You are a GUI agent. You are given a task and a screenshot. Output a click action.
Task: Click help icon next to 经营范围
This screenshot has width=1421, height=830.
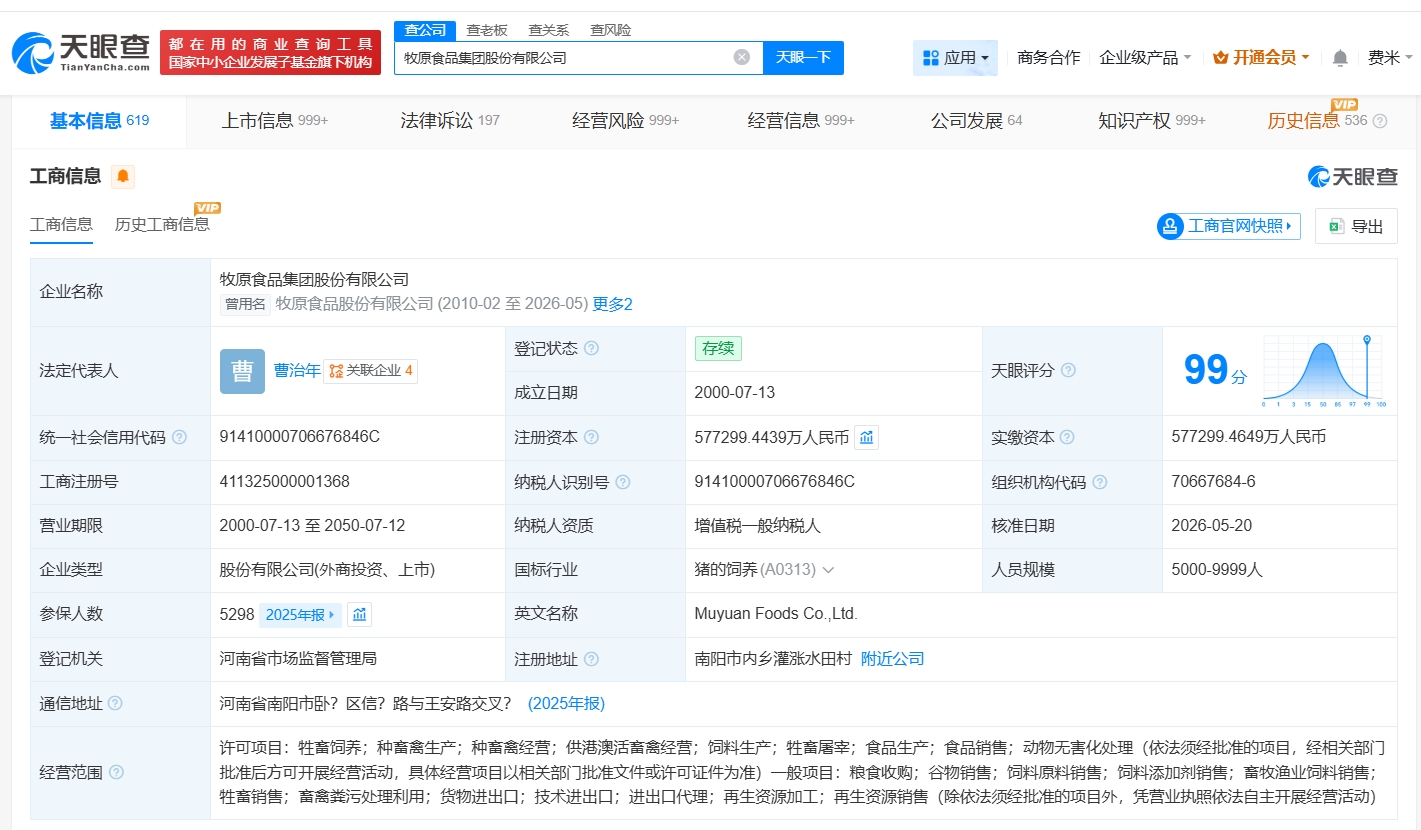[x=116, y=772]
